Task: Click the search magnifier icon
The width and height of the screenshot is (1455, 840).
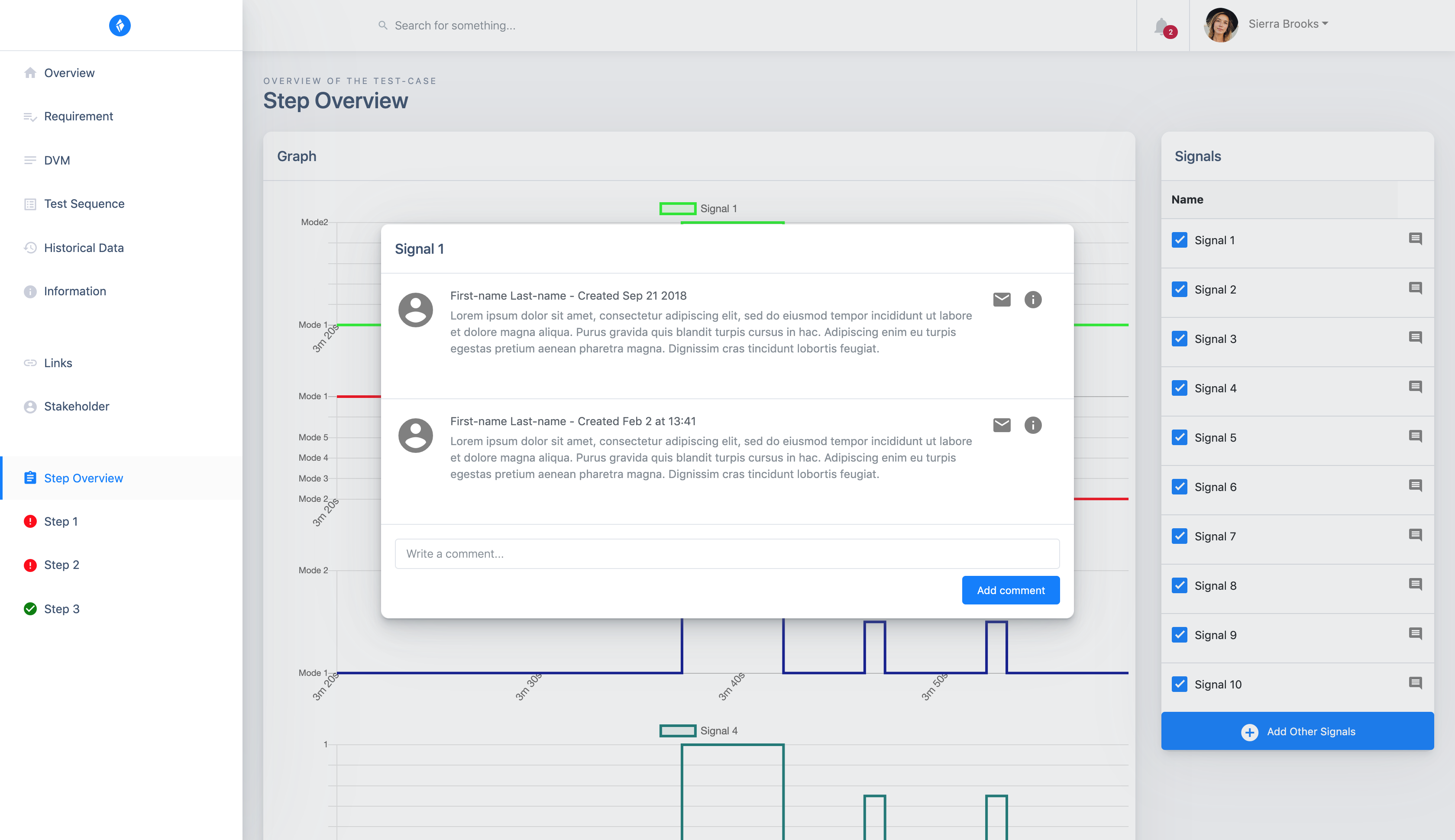Action: click(382, 26)
